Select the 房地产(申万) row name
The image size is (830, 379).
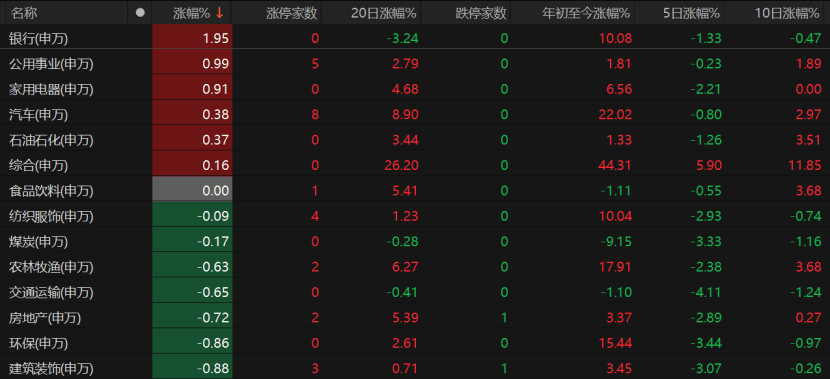[45, 318]
